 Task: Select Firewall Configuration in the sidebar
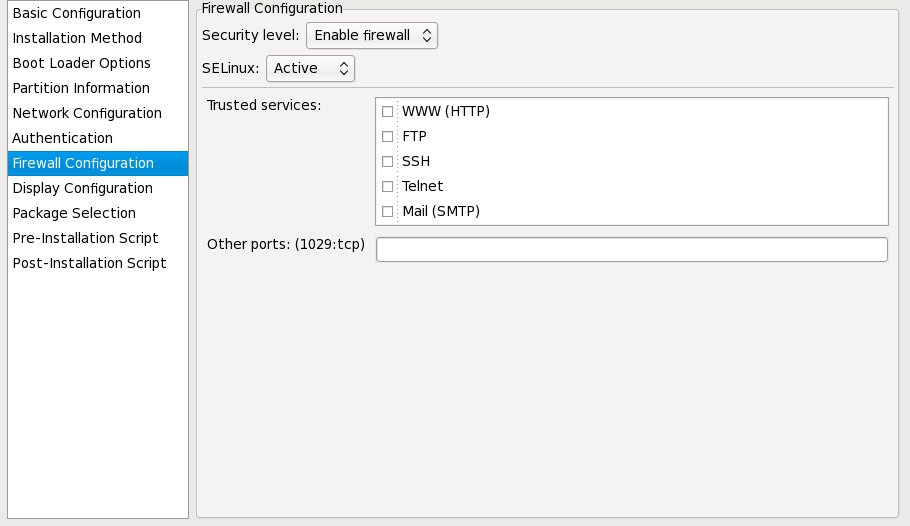click(x=83, y=163)
